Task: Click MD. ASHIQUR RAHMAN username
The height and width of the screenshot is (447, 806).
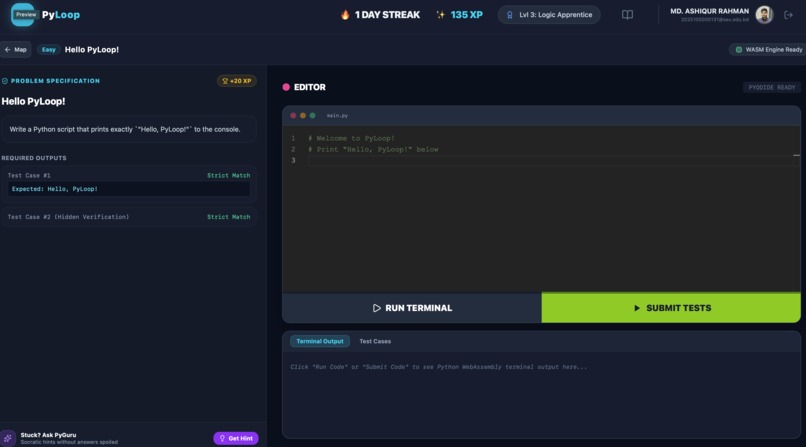Action: (709, 11)
